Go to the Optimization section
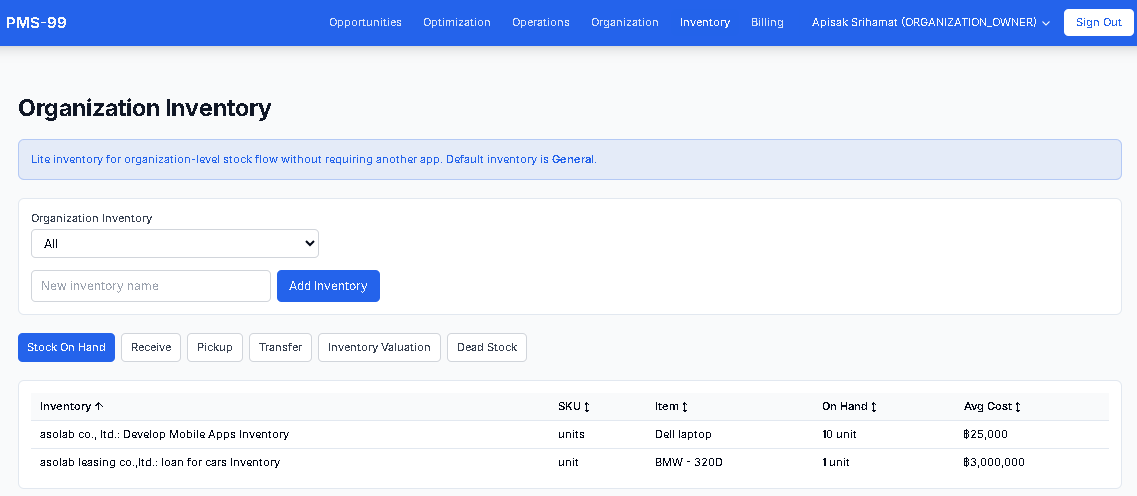The width and height of the screenshot is (1137, 496). point(456,22)
